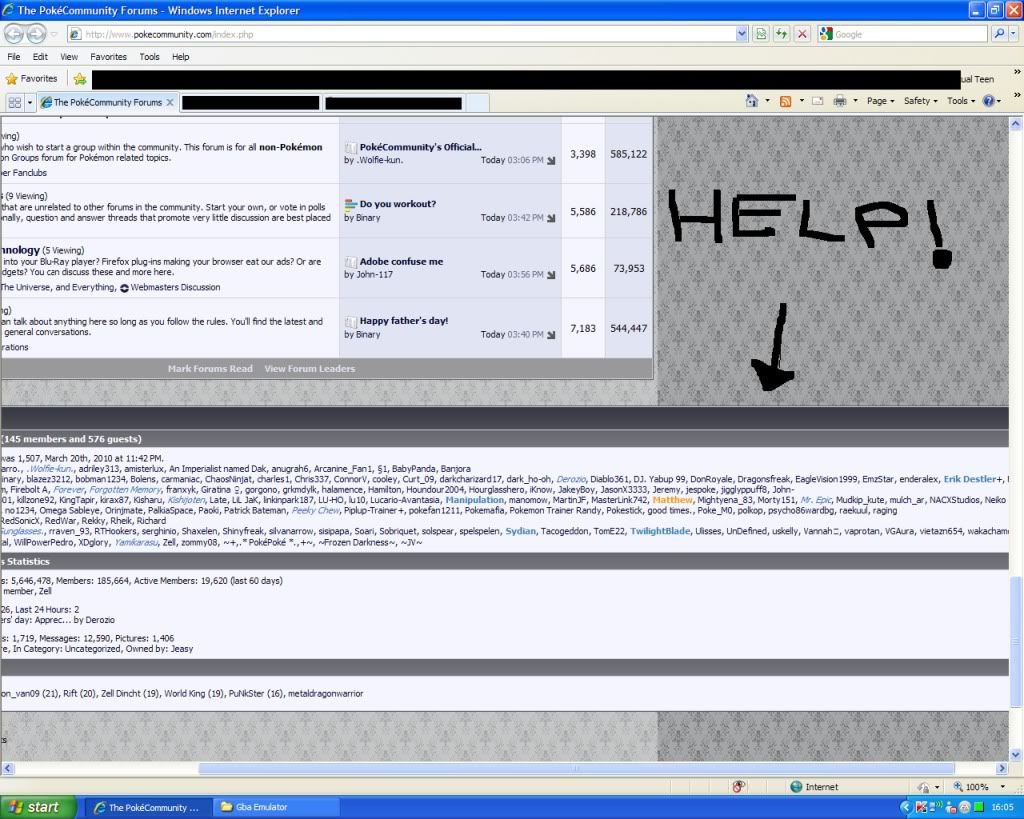Expand the Feeds dropdown arrow
1024x819 pixels.
tap(801, 101)
